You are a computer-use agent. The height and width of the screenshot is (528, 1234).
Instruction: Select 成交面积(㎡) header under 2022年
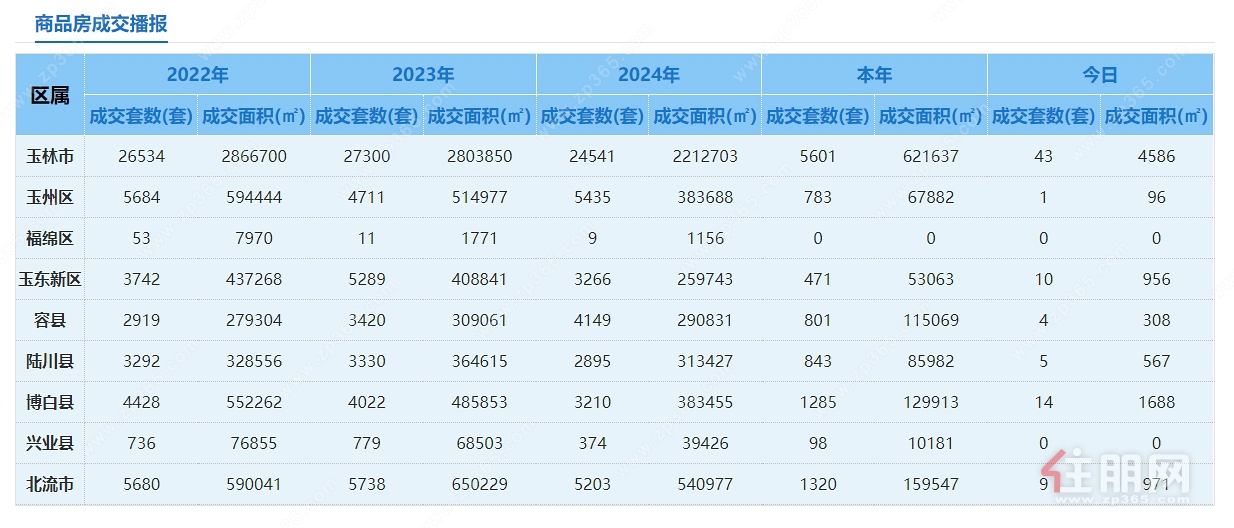tap(254, 116)
